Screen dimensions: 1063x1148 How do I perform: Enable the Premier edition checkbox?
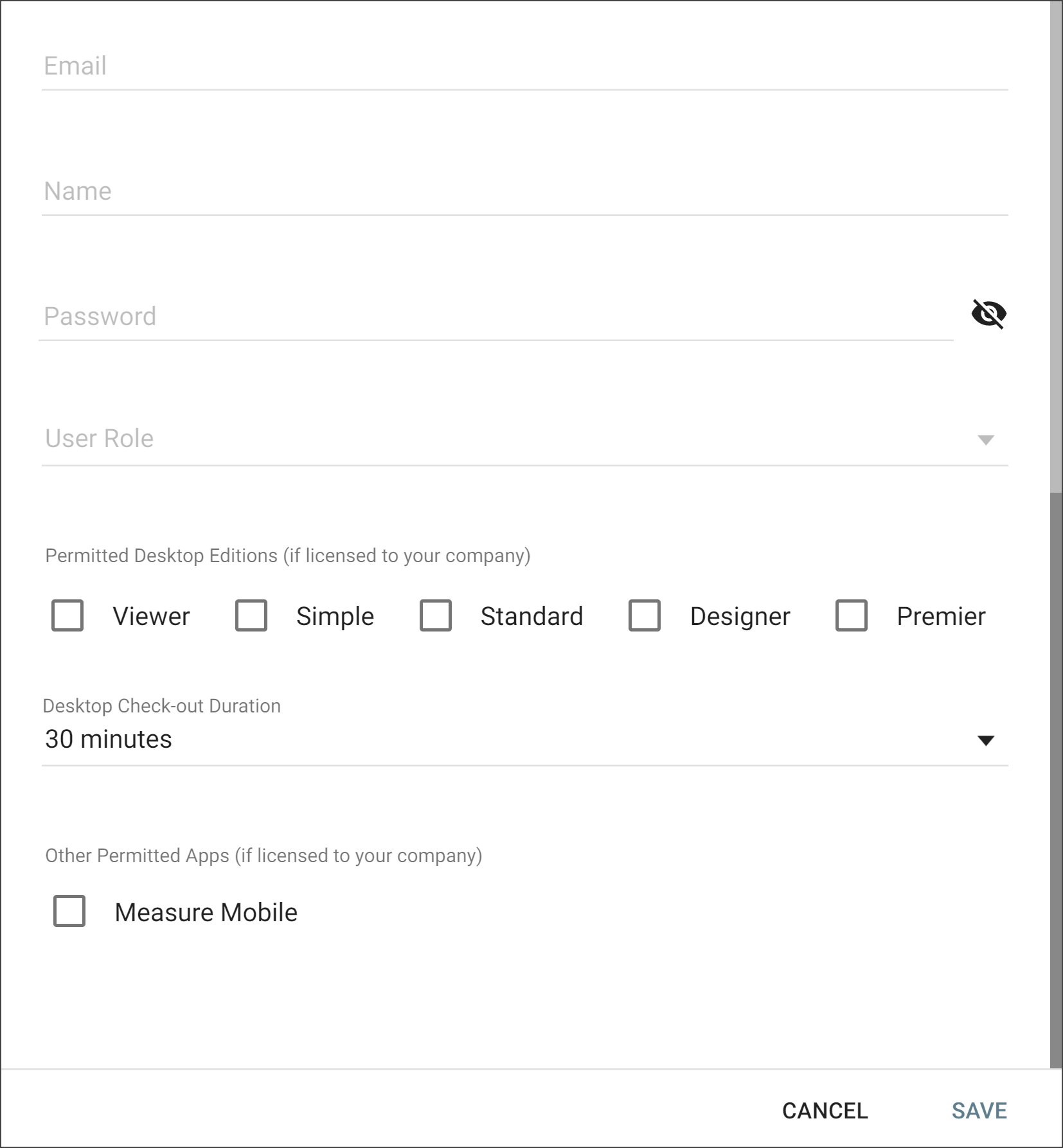851,615
